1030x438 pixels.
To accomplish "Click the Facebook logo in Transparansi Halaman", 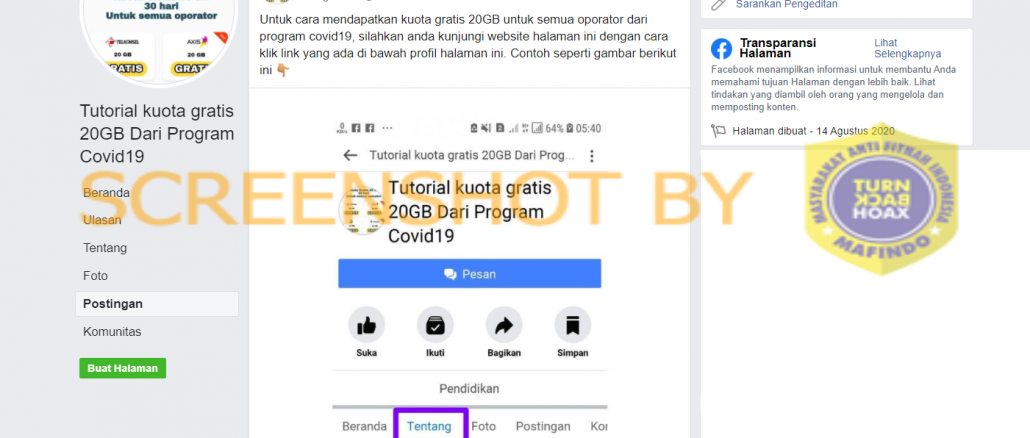I will (721, 49).
